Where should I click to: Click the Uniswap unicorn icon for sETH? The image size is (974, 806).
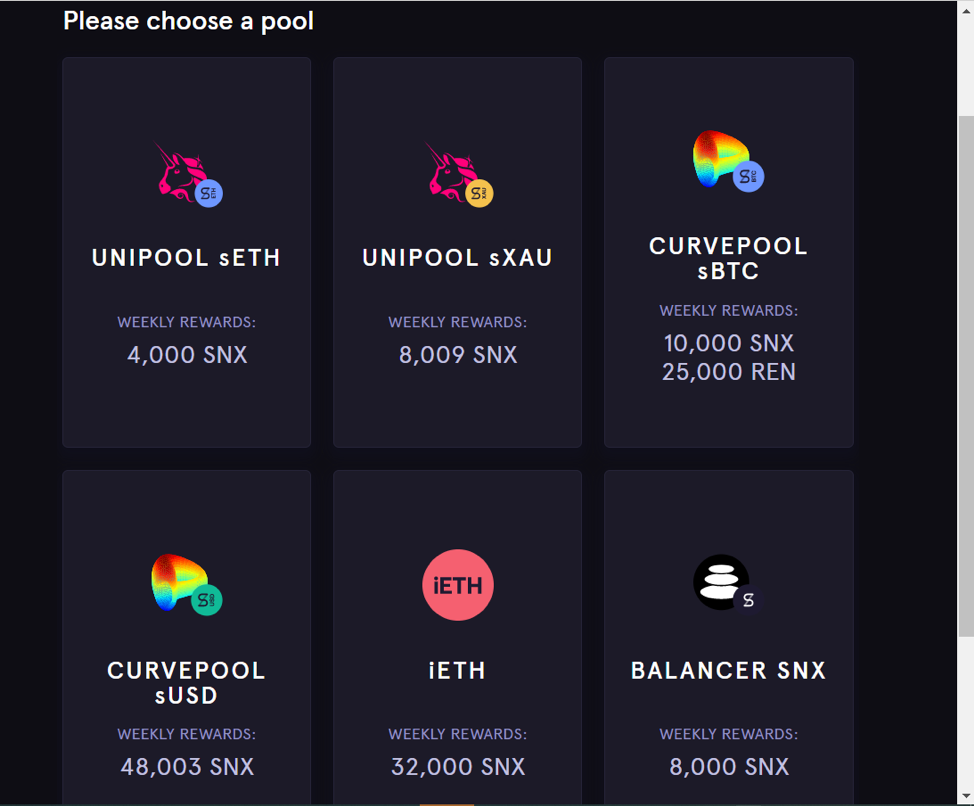click(x=183, y=172)
